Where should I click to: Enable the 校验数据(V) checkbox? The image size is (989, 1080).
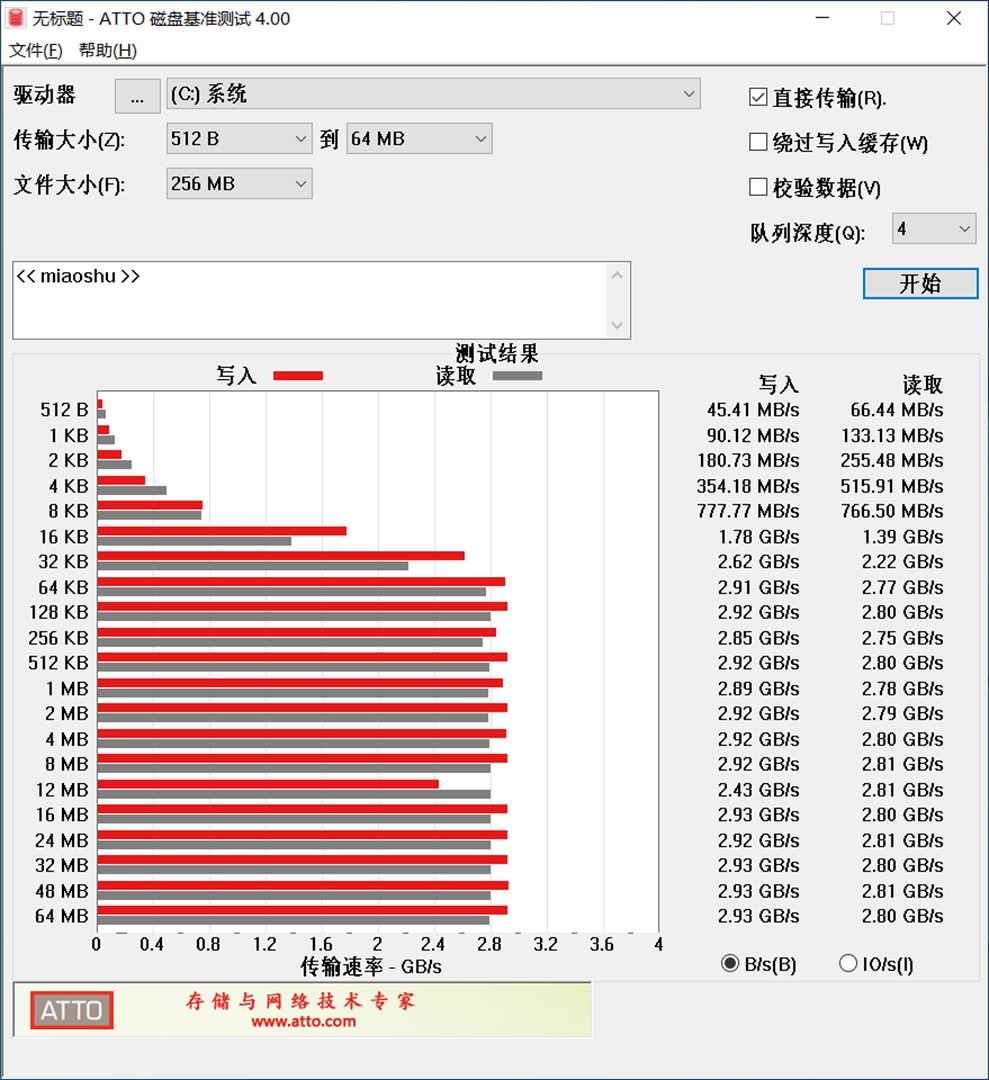coord(757,187)
